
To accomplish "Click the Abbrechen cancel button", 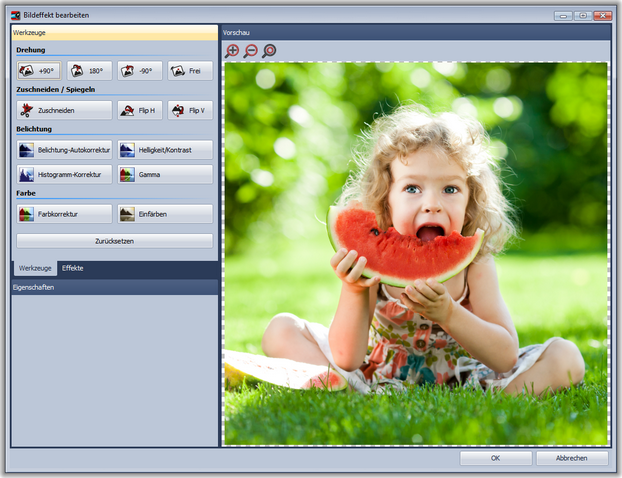I will (571, 458).
